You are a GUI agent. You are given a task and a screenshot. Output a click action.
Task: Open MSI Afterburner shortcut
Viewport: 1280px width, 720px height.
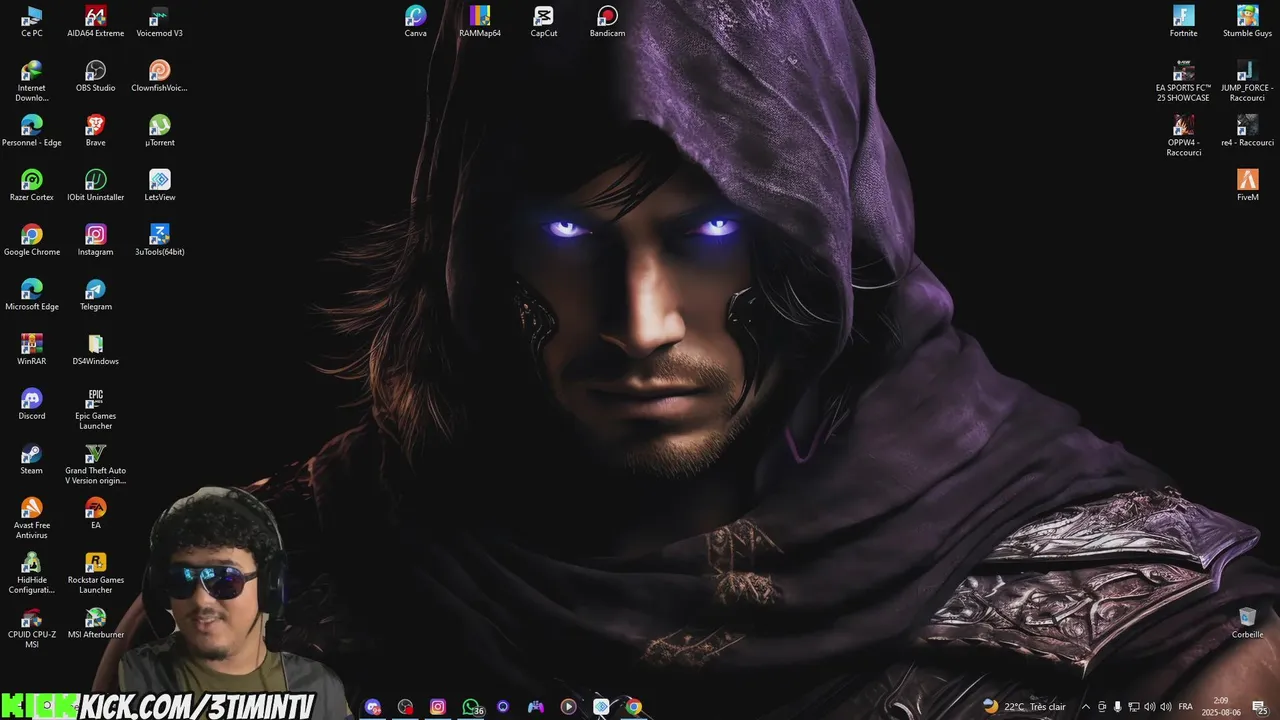(x=96, y=623)
